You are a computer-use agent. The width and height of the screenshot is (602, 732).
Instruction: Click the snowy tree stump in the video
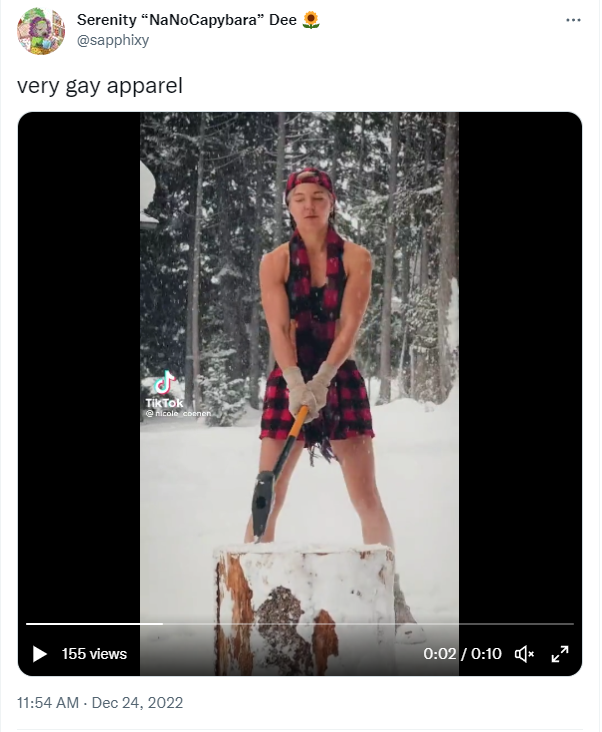point(304,607)
